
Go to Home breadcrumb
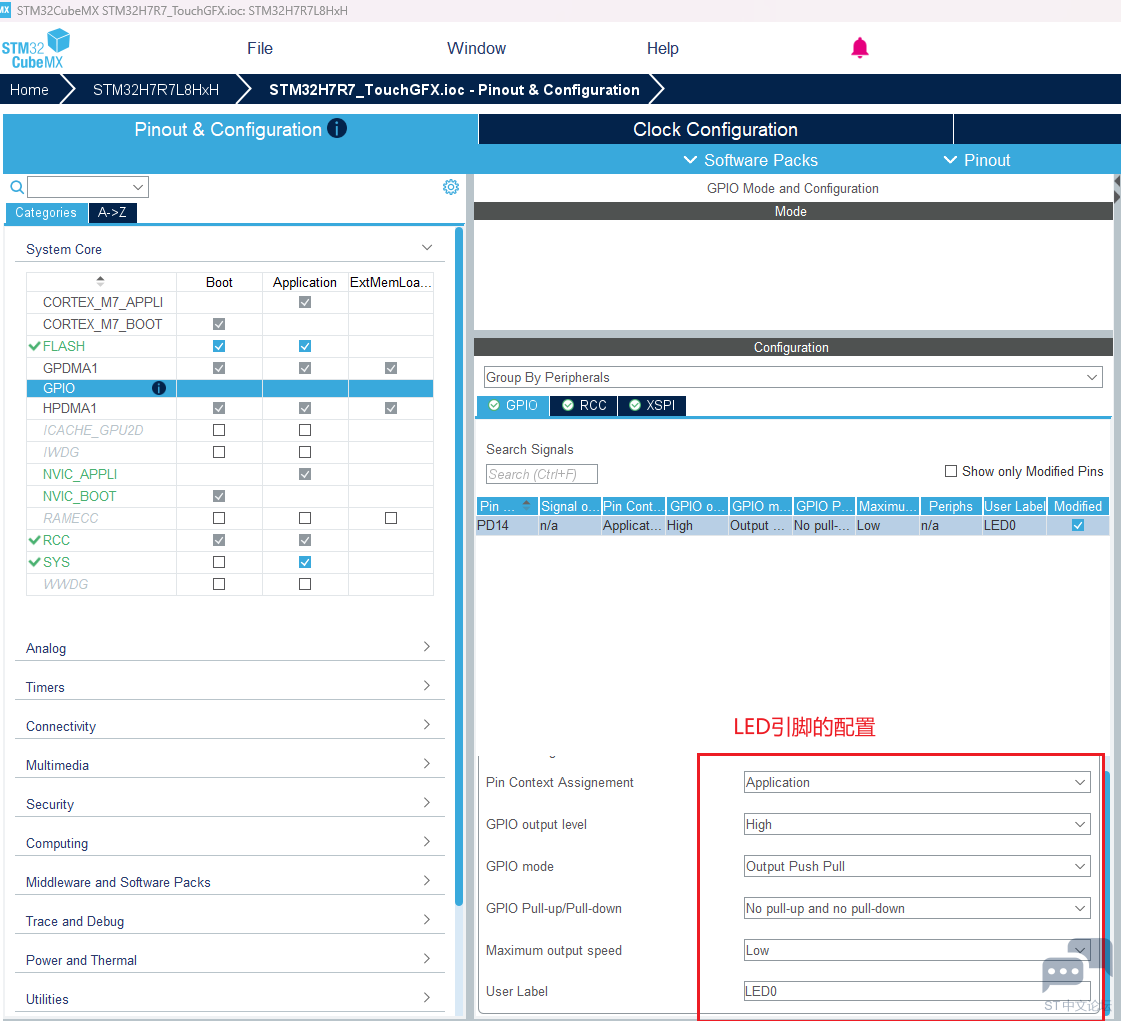click(x=29, y=89)
